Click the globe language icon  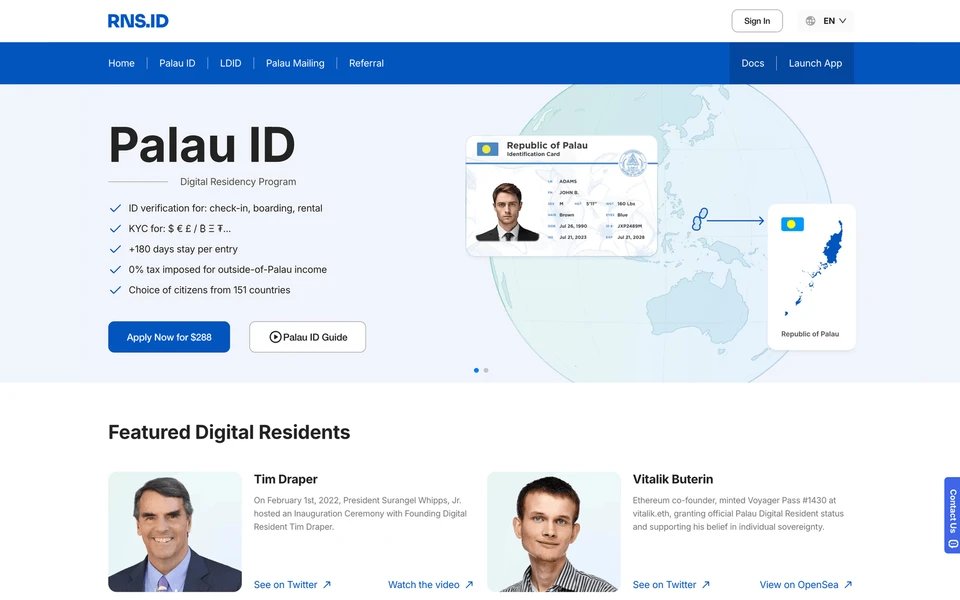810,21
